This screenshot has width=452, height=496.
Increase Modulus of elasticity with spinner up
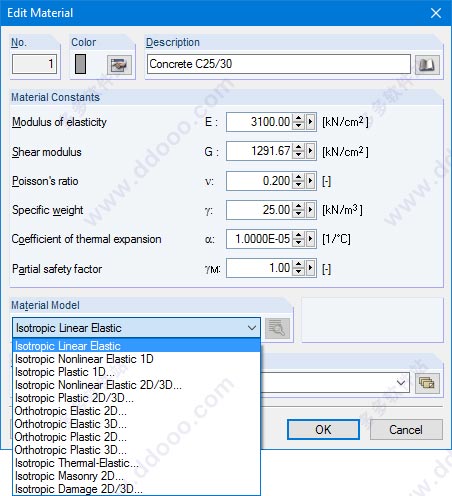(x=299, y=118)
